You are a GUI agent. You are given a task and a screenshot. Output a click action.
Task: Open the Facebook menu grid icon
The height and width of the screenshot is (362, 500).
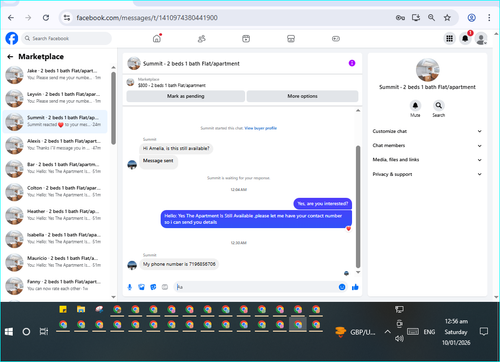449,39
